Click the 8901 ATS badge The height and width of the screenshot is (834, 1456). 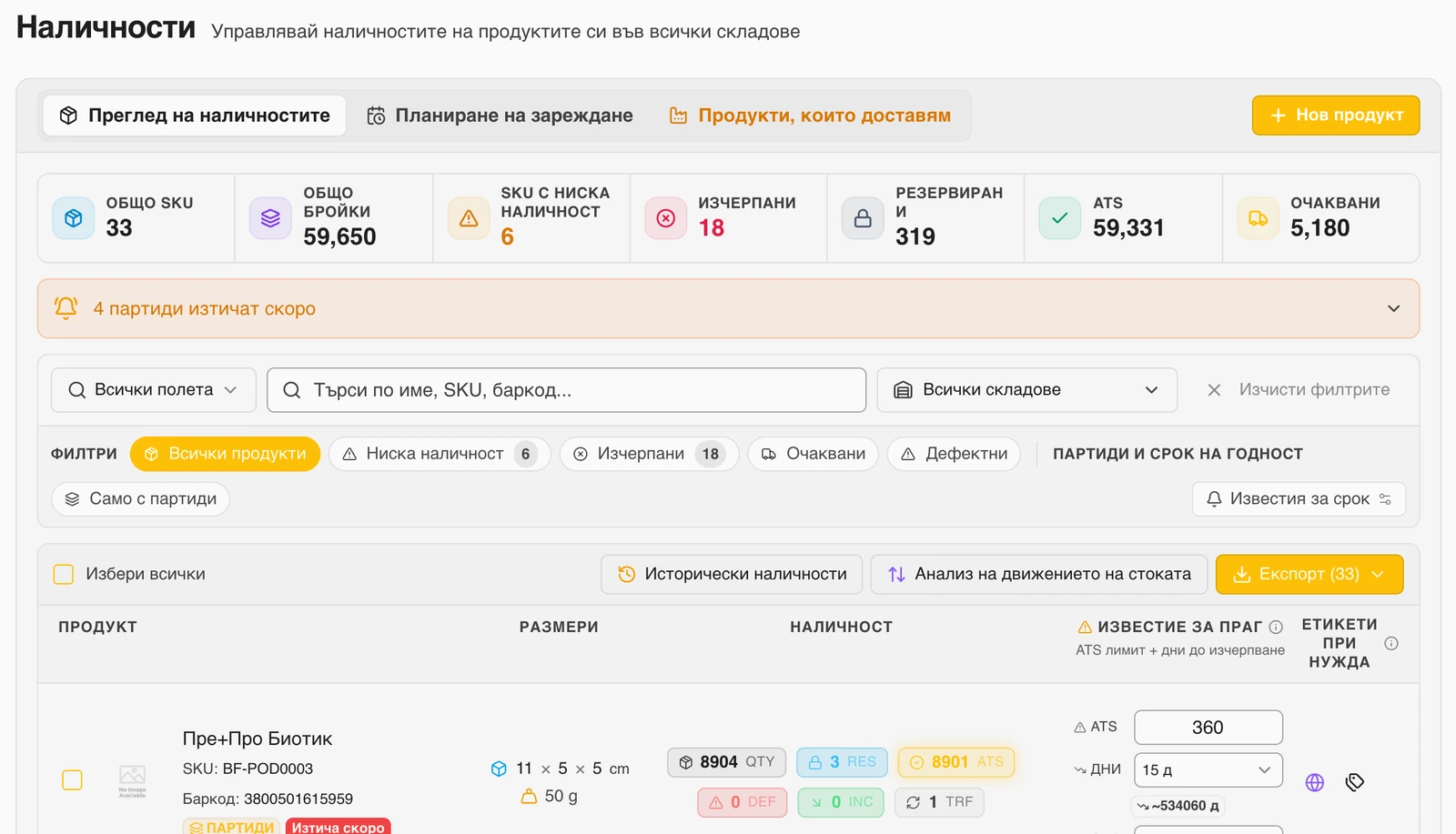956,762
